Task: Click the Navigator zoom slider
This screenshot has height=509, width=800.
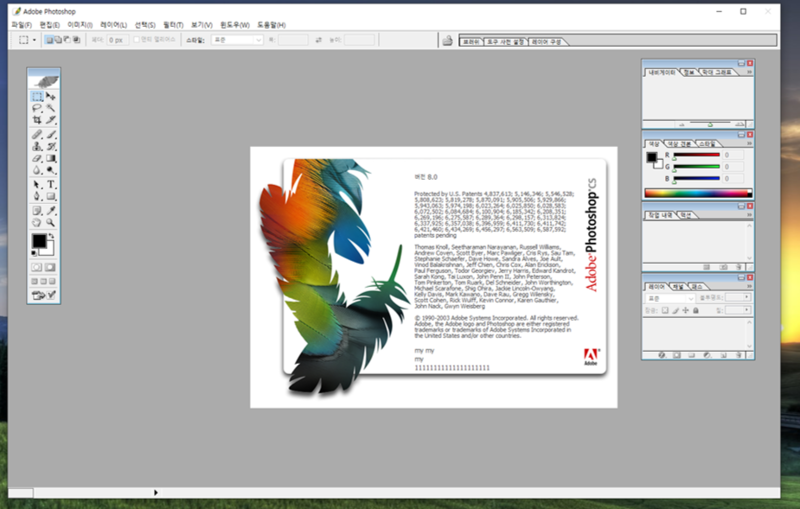Action: 710,124
